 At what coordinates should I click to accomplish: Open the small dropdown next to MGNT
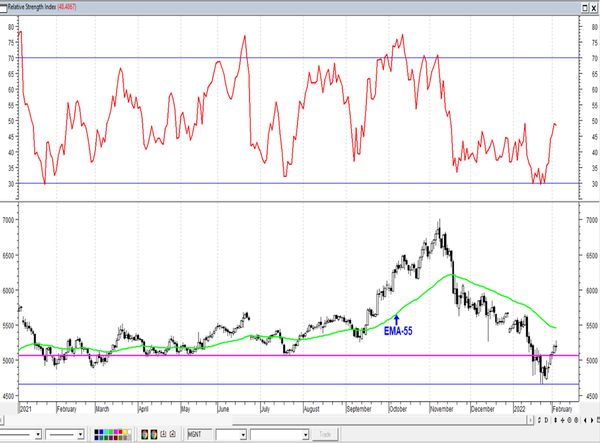tap(243, 435)
